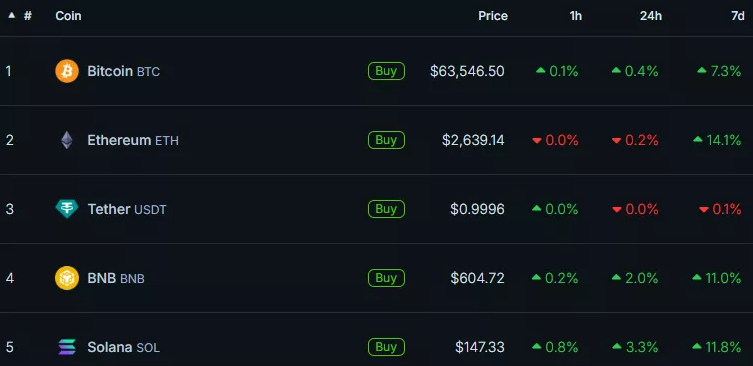Click the Buy button for BNB
This screenshot has width=753, height=366.
click(x=386, y=278)
